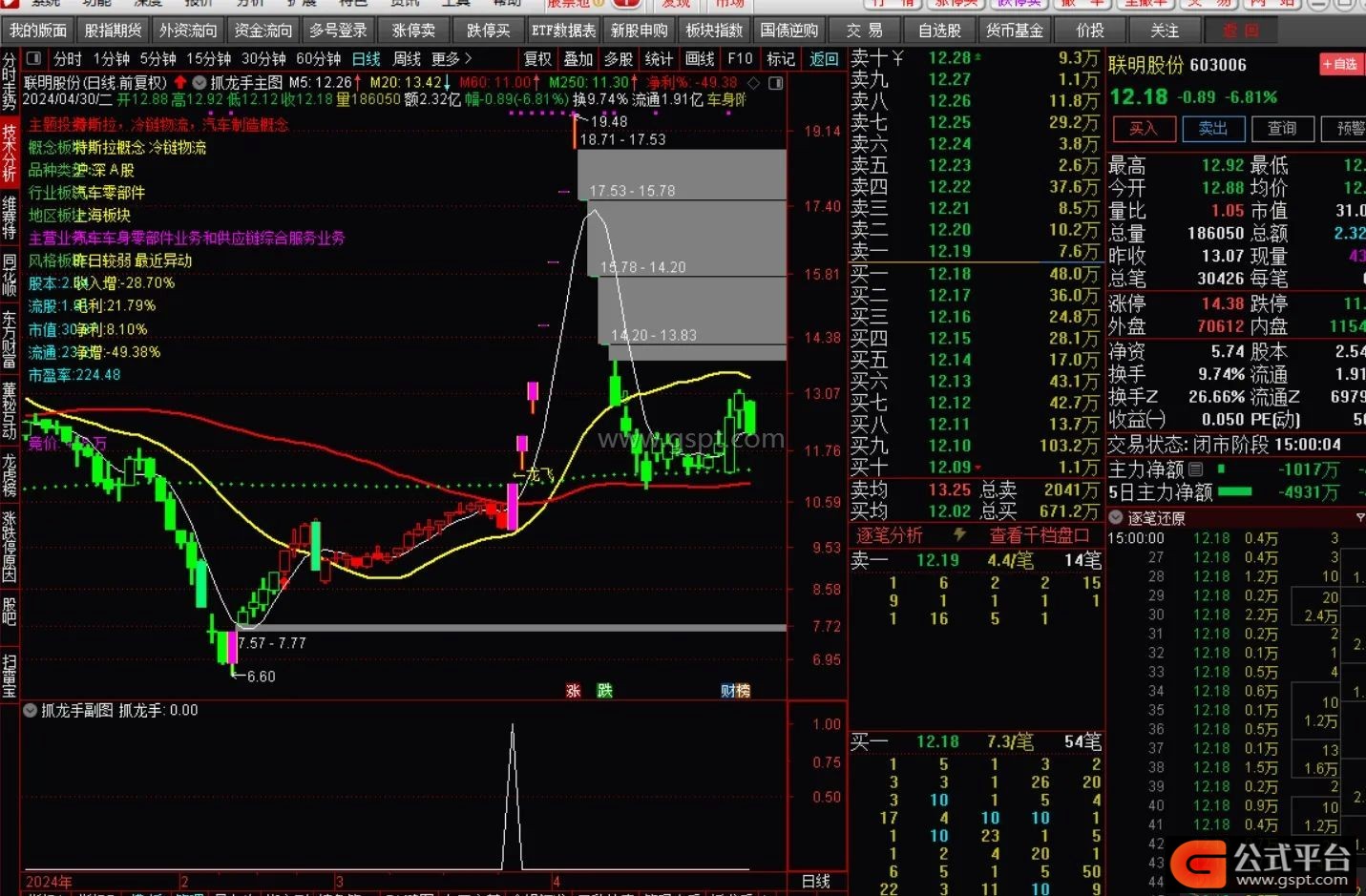
Task: Open F10 company information
Action: tap(740, 59)
